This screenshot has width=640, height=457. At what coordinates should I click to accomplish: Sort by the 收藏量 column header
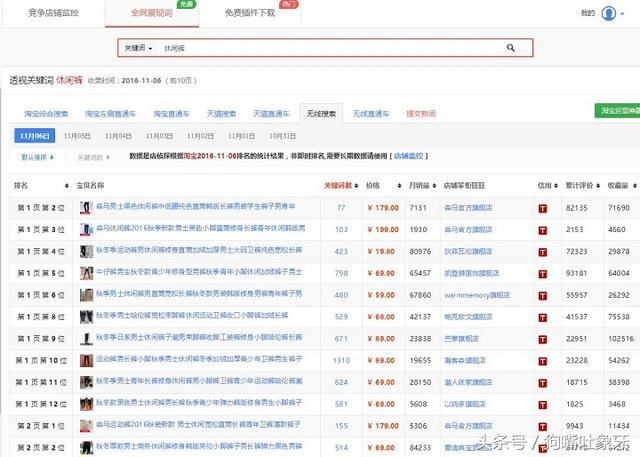(622, 186)
